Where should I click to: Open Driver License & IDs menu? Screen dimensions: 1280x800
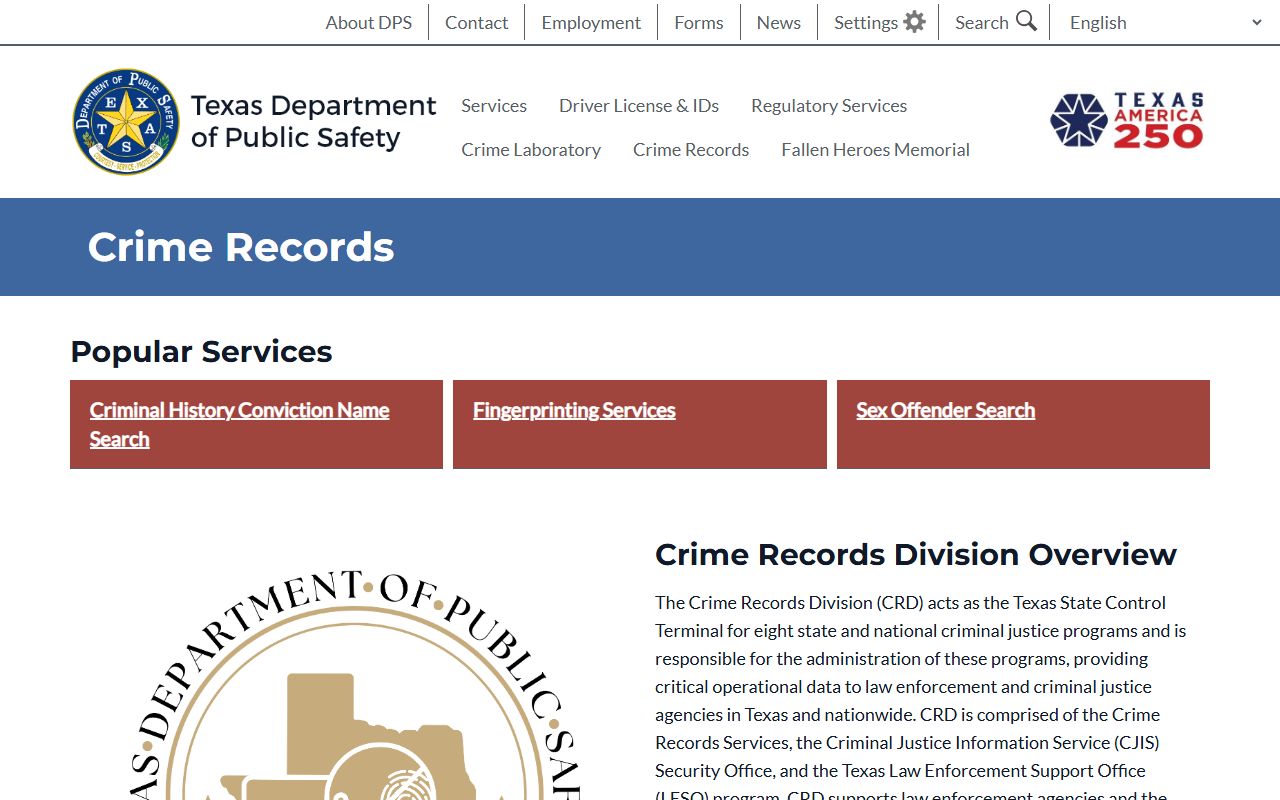tap(639, 105)
